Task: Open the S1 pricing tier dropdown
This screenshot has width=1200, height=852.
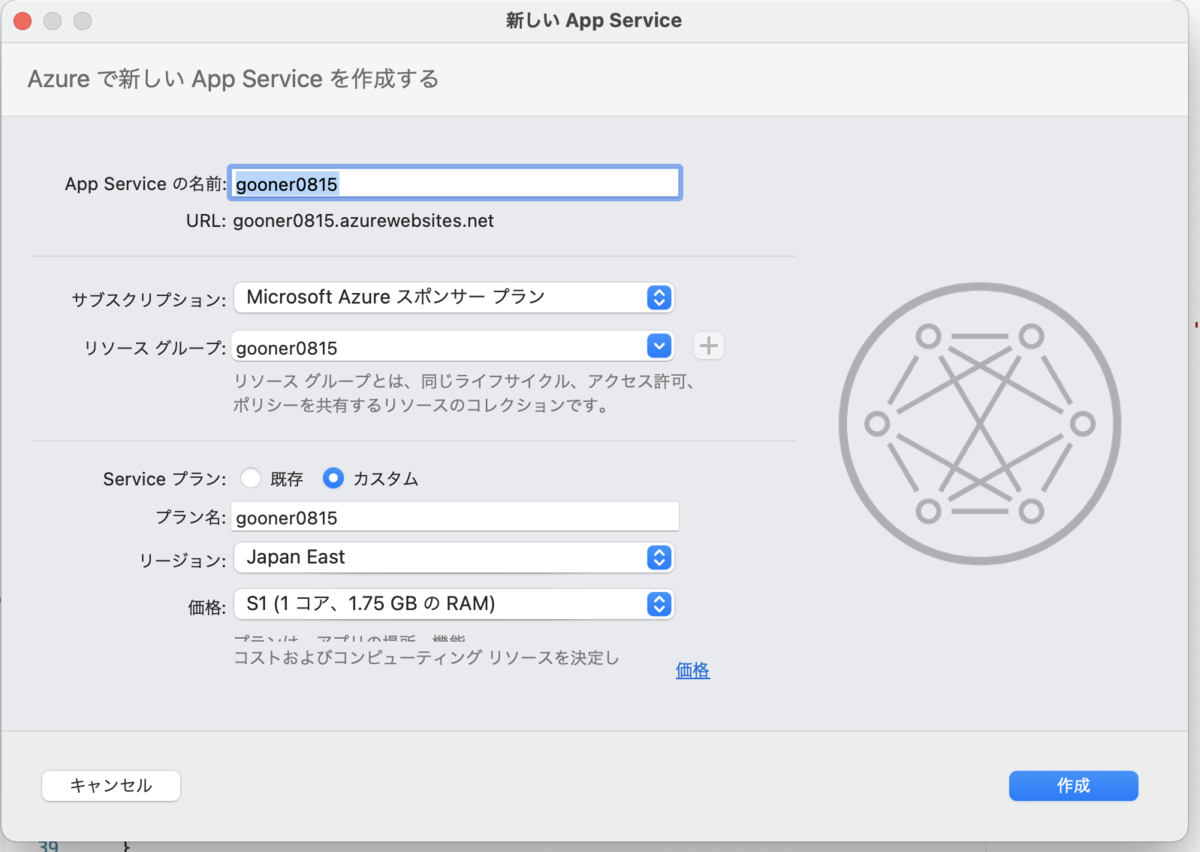Action: [x=454, y=604]
